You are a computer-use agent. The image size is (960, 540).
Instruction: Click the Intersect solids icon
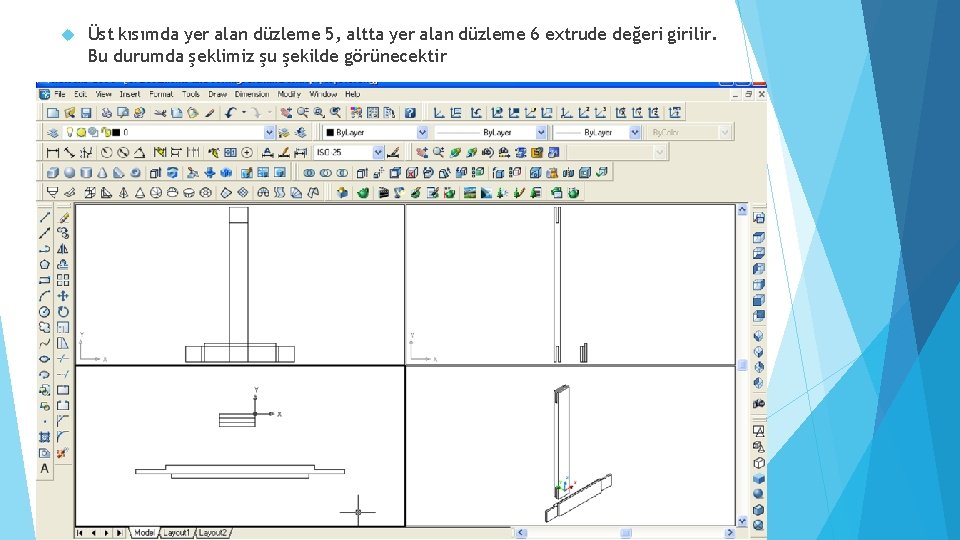pyautogui.click(x=342, y=173)
